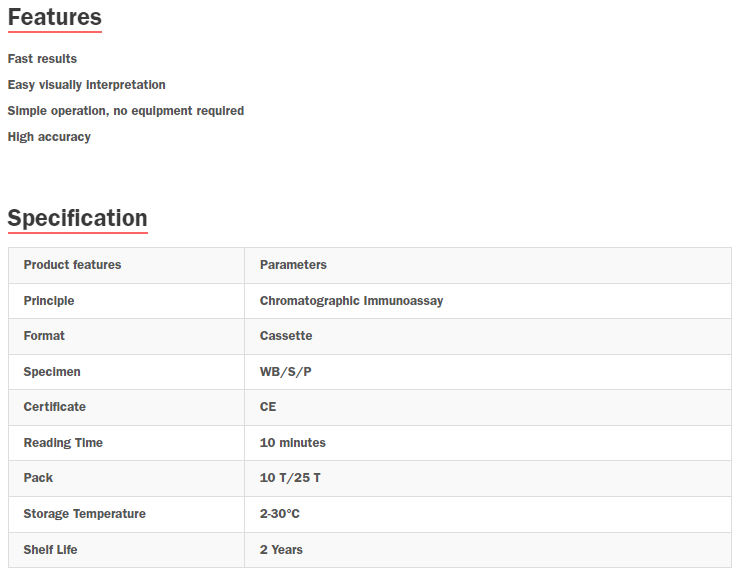Click the 'Parameters' column header

coord(293,265)
